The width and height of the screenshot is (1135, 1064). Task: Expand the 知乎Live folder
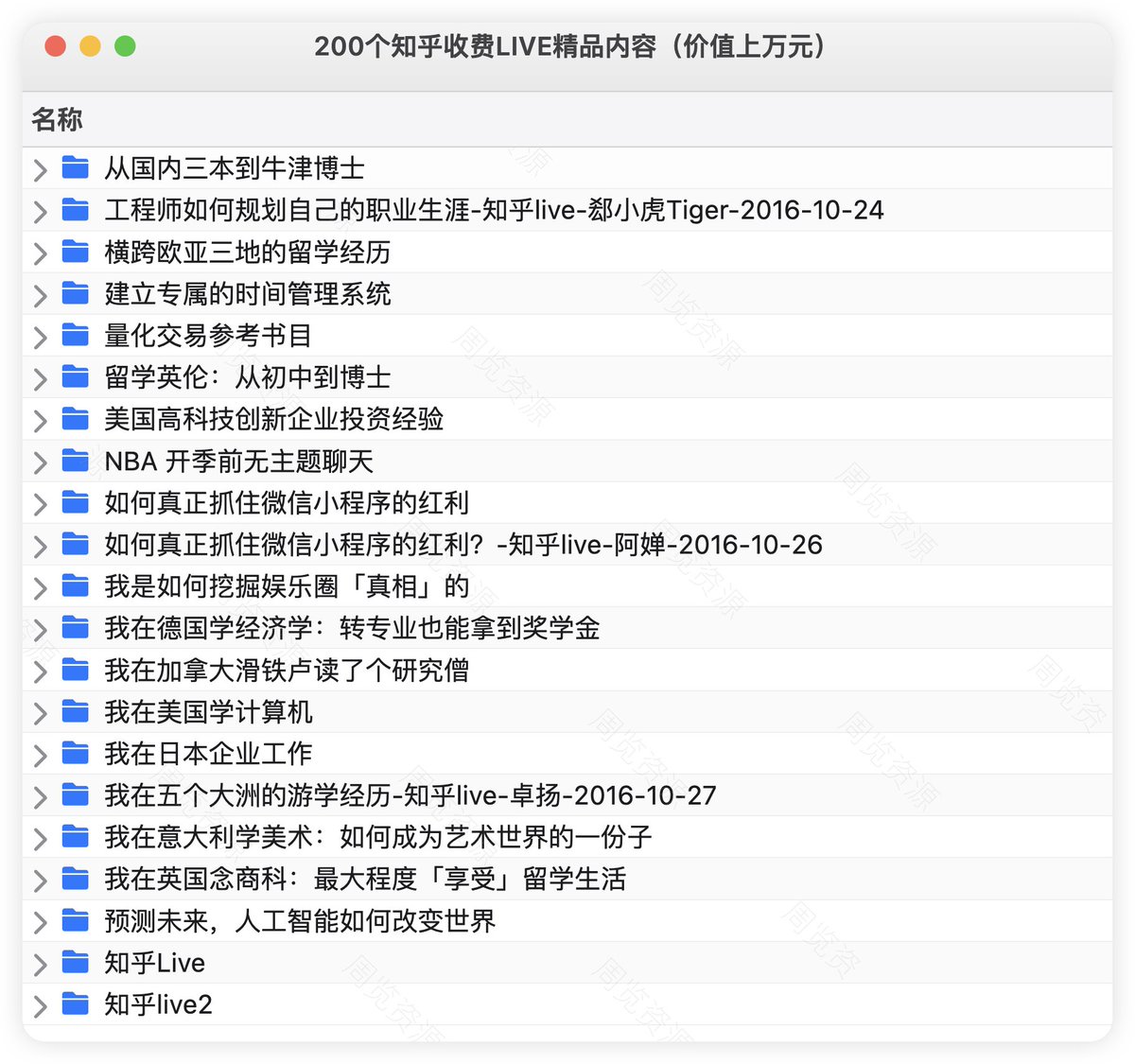pos(40,964)
